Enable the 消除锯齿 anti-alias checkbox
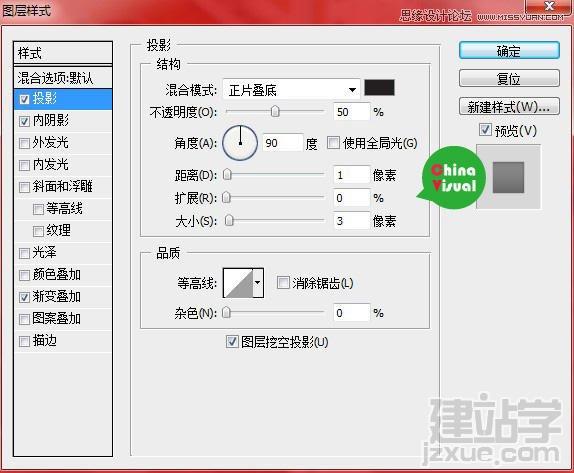574x473 pixels. pos(283,283)
